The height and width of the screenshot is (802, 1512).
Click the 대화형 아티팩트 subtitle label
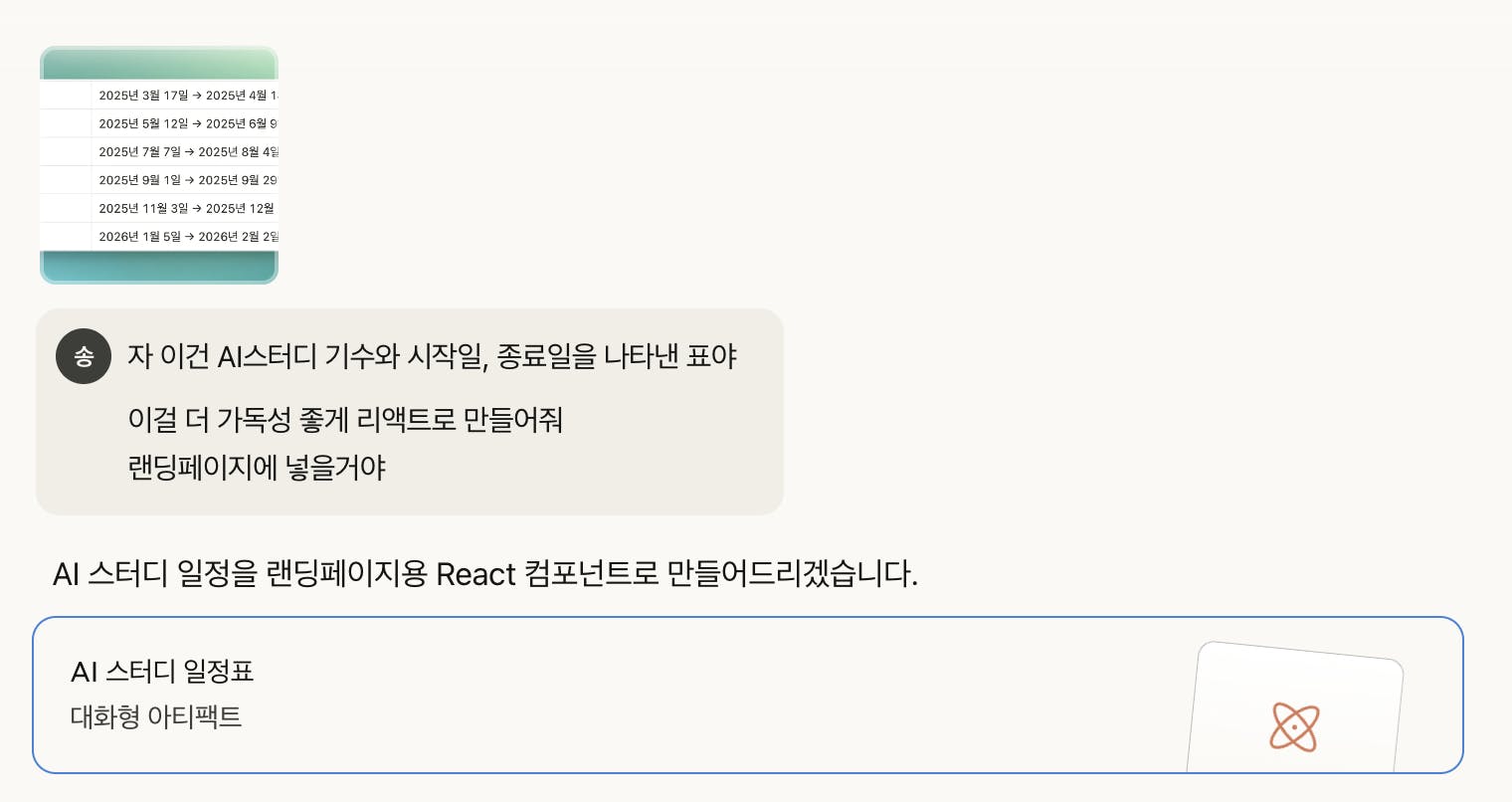coord(156,716)
